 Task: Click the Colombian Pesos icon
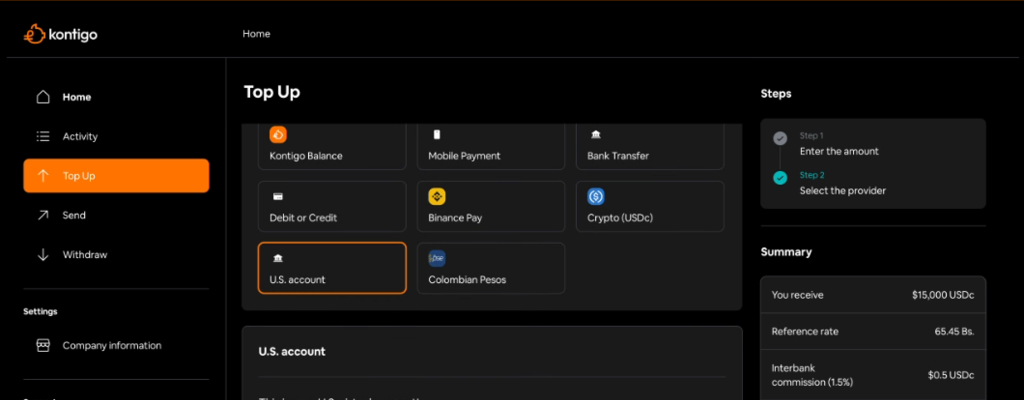click(x=437, y=258)
